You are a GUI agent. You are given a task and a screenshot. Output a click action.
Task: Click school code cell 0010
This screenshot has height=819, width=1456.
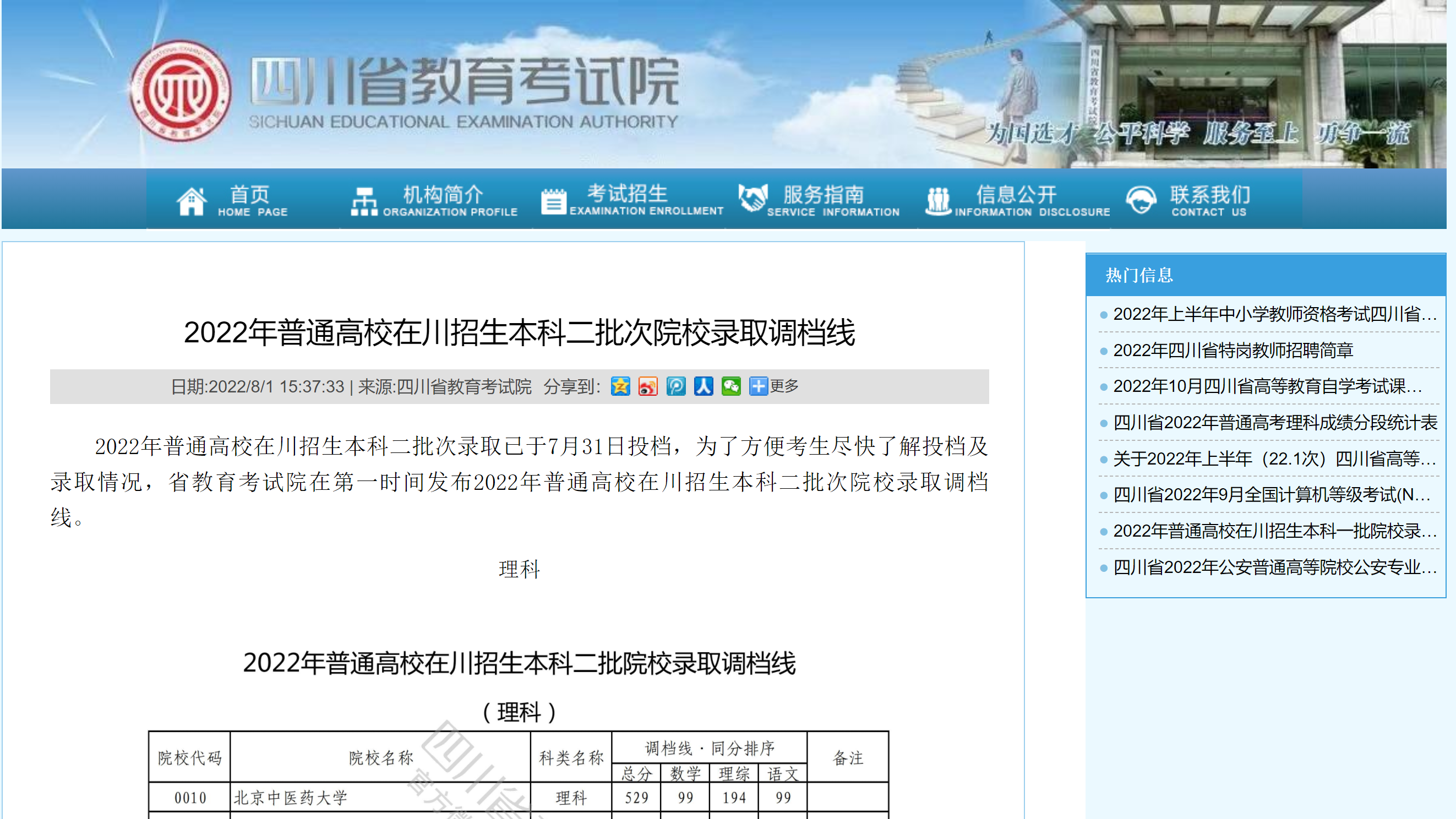190,798
